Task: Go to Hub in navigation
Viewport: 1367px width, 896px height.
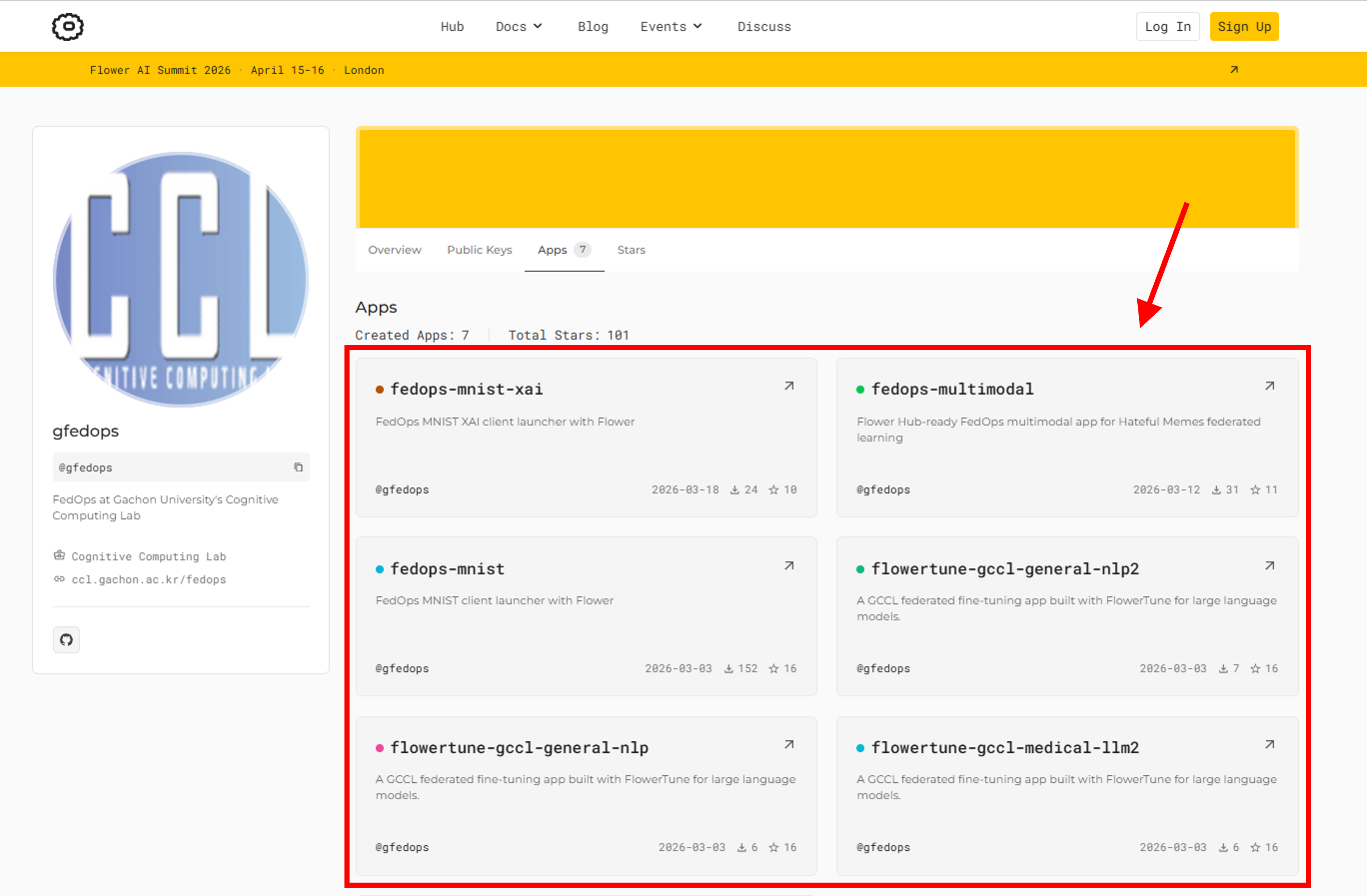Action: [452, 26]
